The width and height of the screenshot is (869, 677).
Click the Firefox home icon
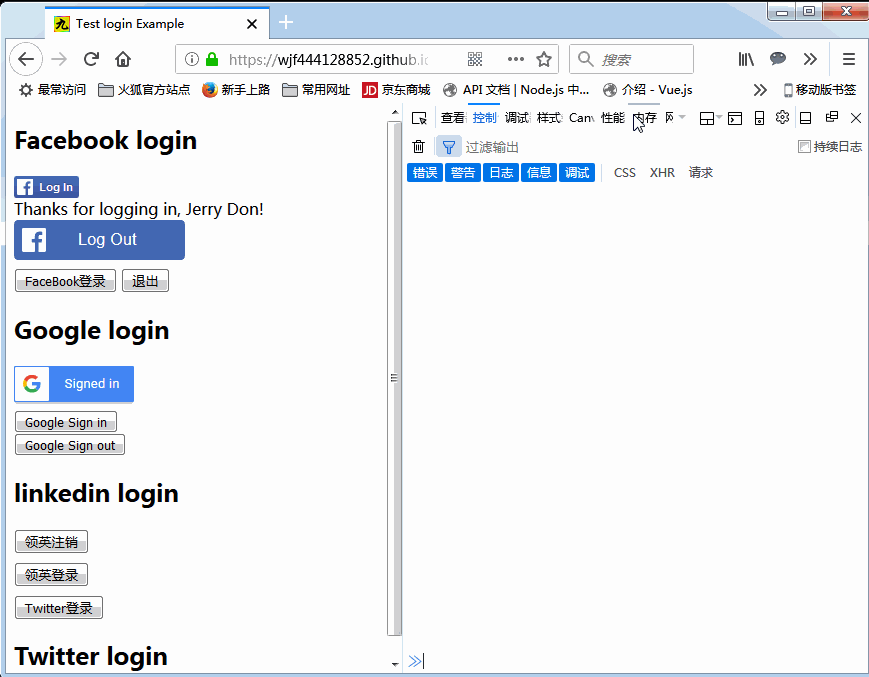coord(122,59)
